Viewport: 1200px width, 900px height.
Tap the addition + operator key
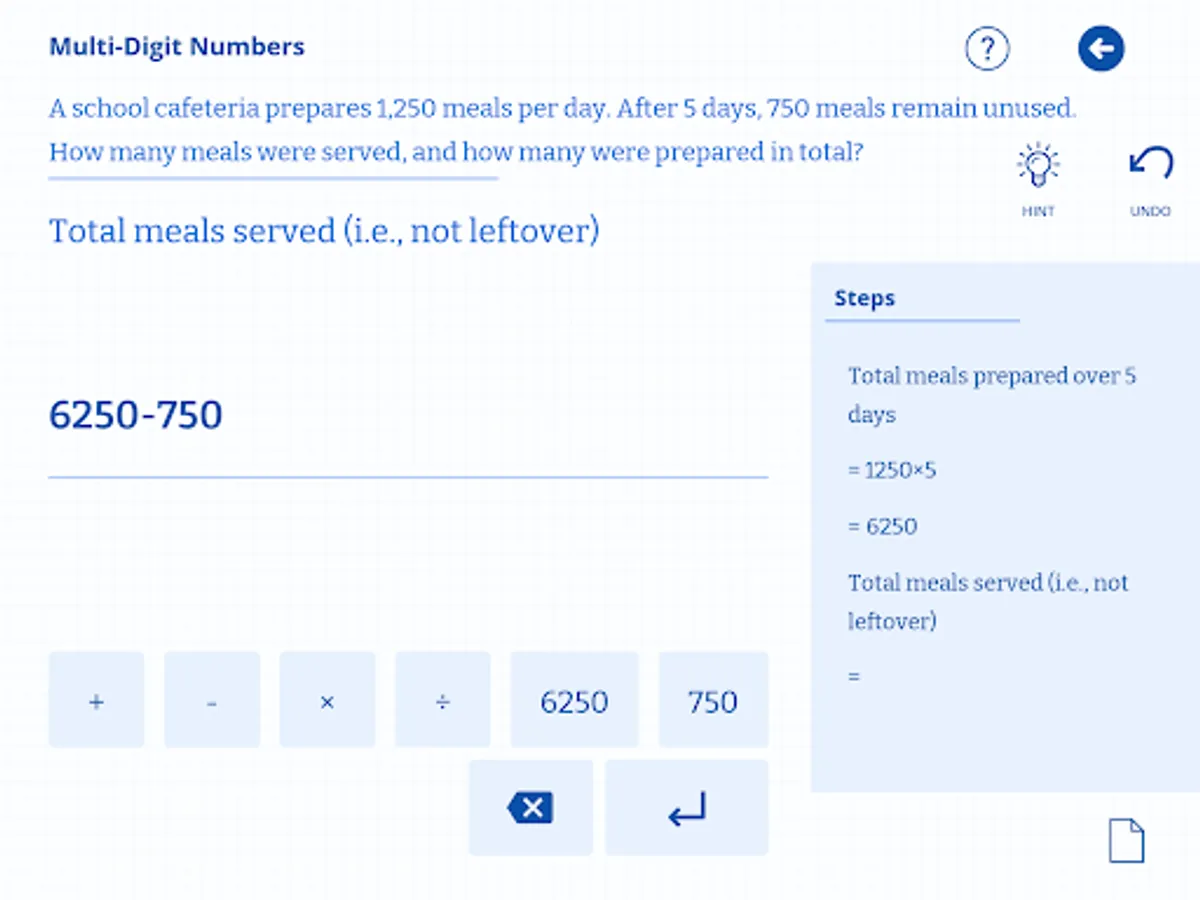(96, 700)
